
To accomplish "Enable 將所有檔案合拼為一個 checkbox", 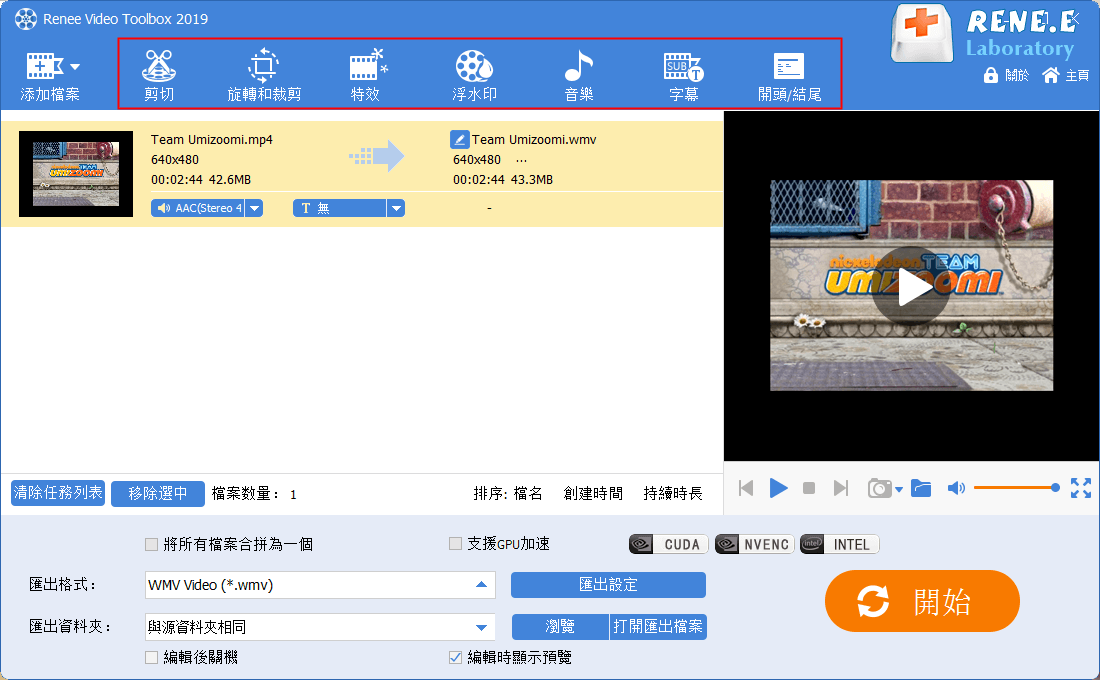I will click(x=151, y=544).
